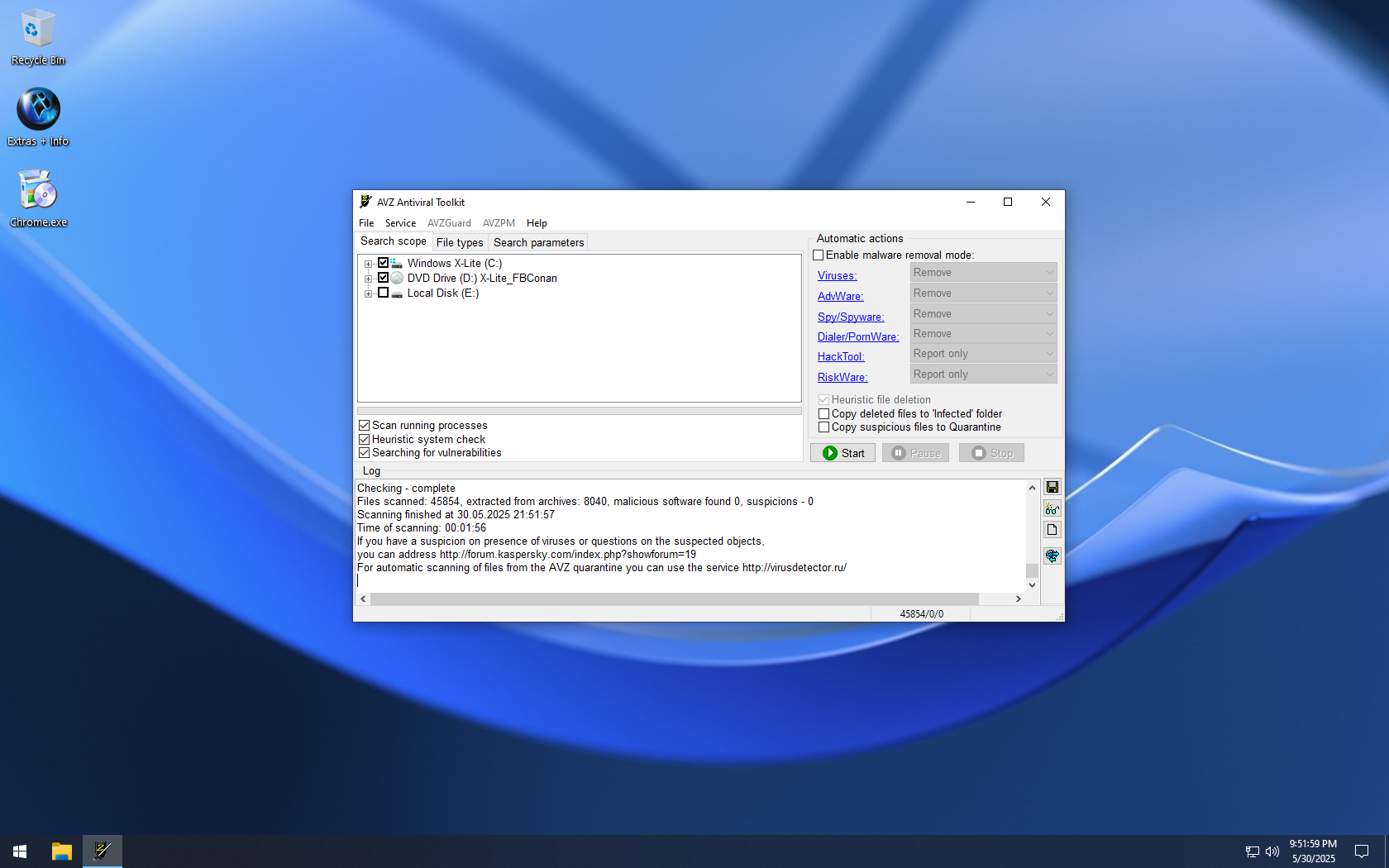The image size is (1389, 868).
Task: Expand the DVD Drive (D:) tree node
Action: 368,279
